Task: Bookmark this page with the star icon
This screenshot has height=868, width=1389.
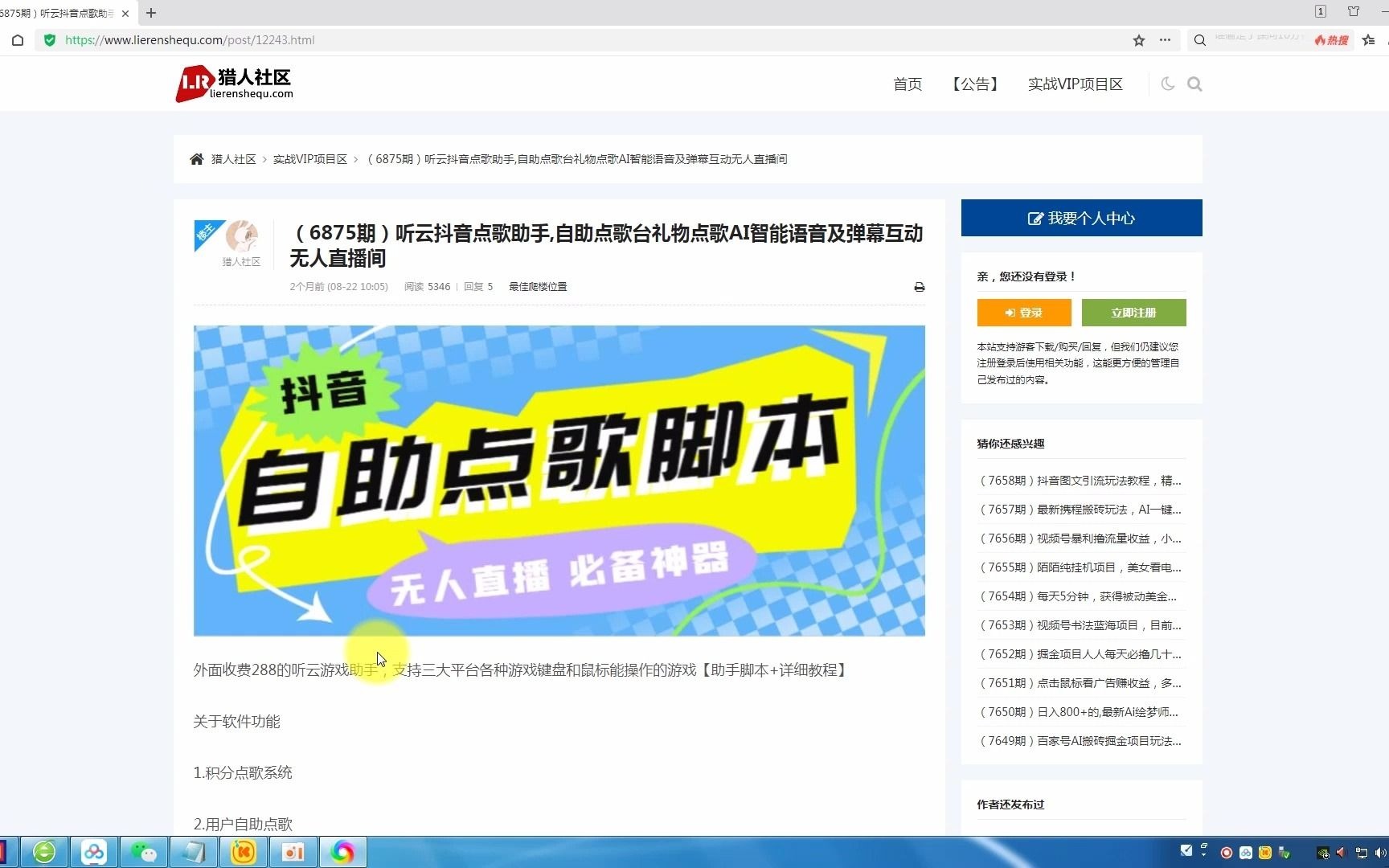Action: (x=1139, y=40)
